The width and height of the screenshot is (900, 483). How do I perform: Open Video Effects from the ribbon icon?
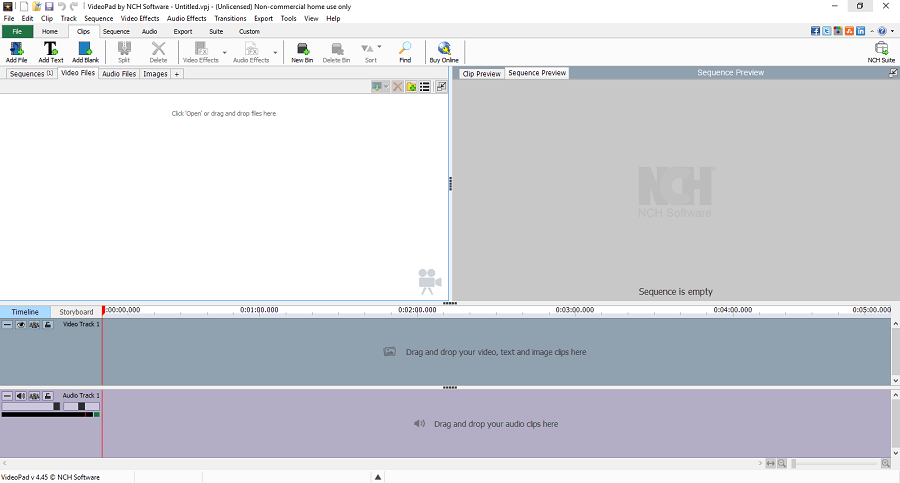(x=200, y=52)
